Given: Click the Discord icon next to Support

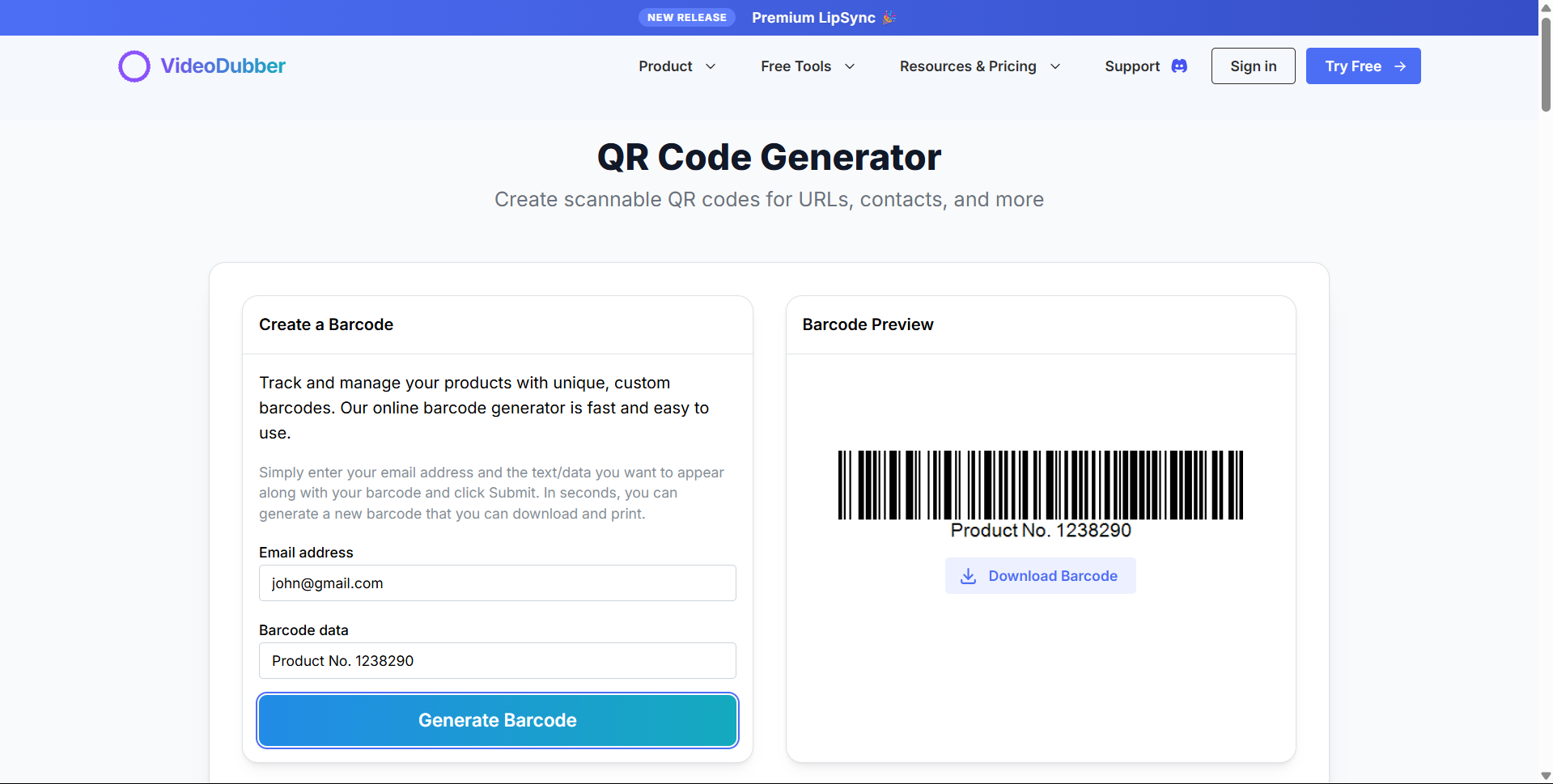Looking at the screenshot, I should [1180, 66].
